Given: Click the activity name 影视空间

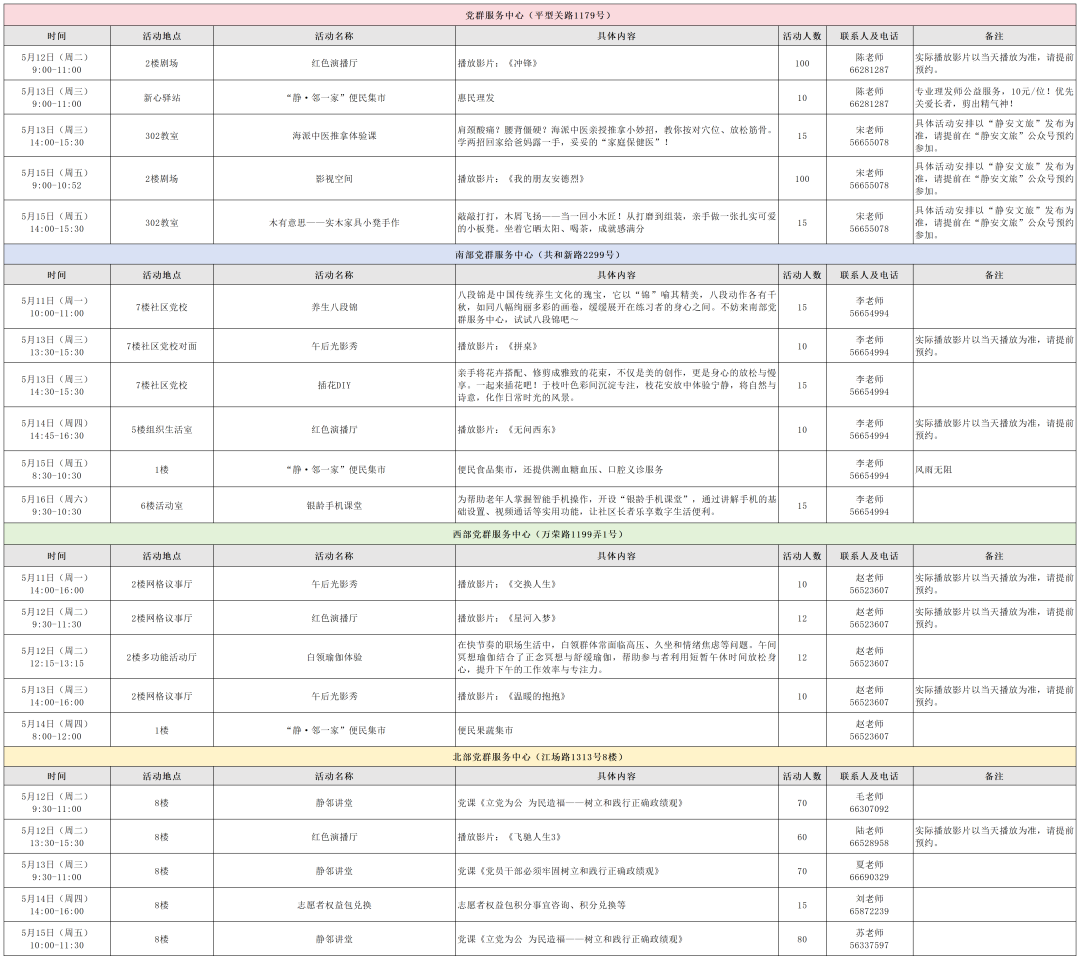Looking at the screenshot, I should tap(334, 179).
